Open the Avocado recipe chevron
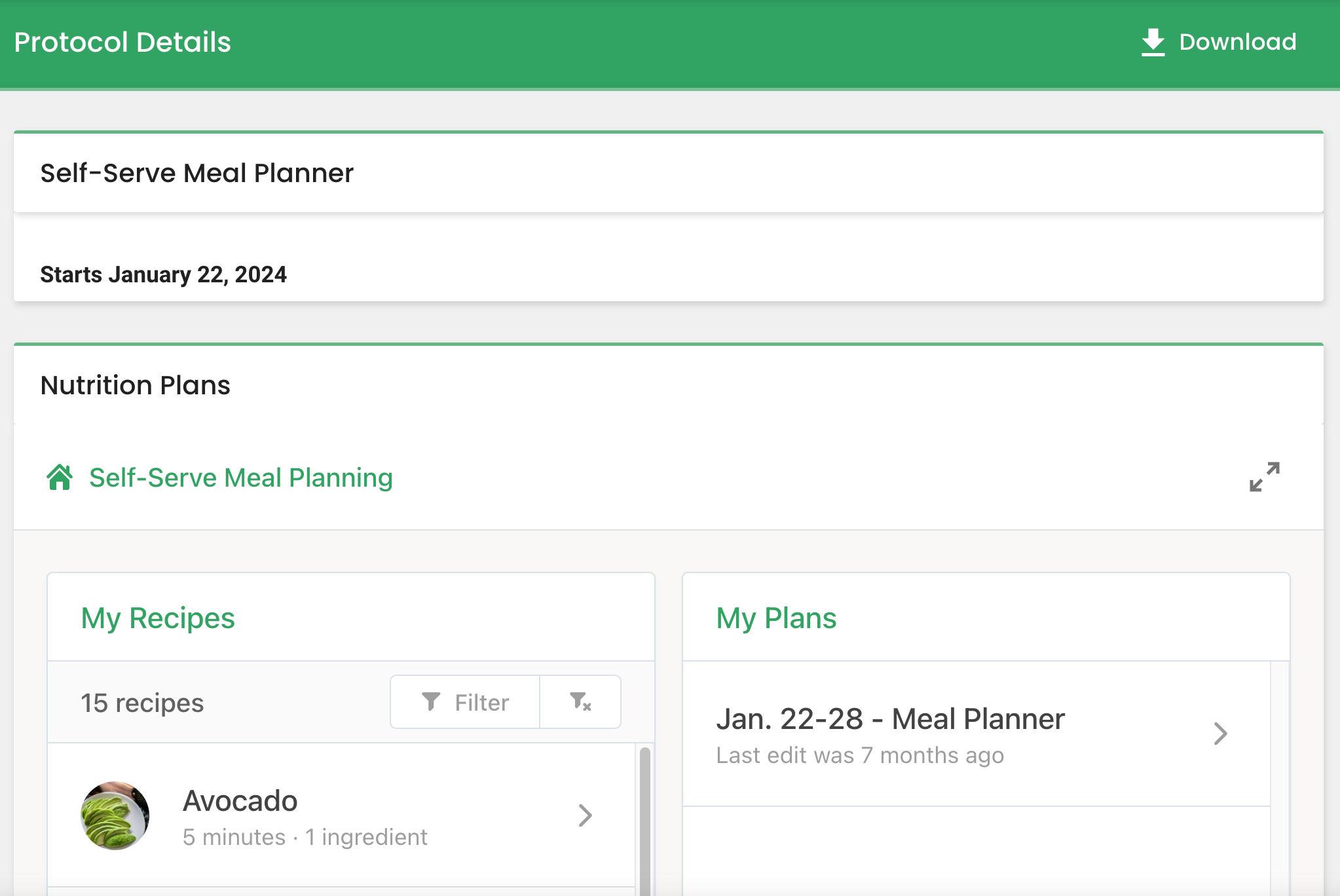 586,815
